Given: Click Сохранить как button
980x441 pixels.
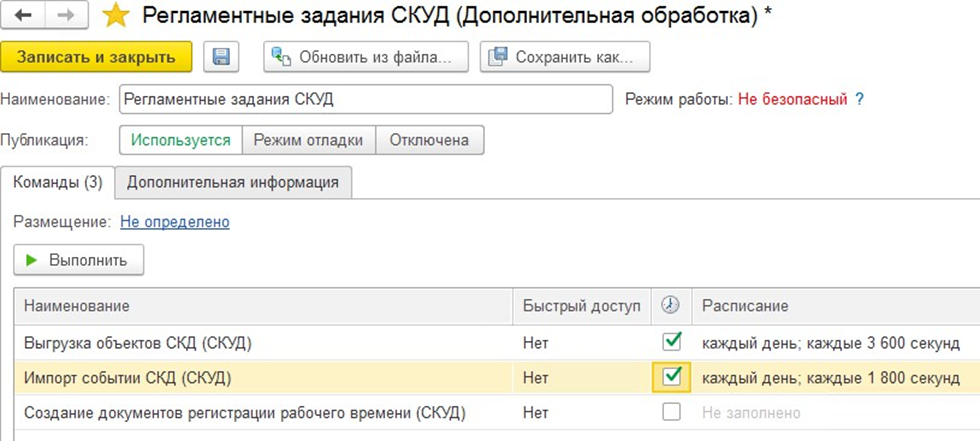Looking at the screenshot, I should pos(565,57).
